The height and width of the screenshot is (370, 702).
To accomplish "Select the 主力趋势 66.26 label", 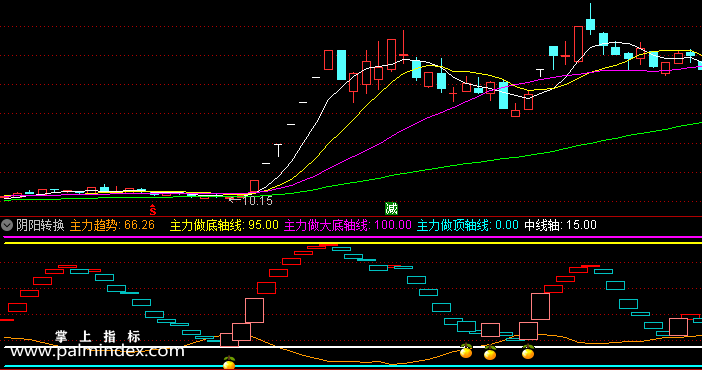I will (112, 225).
